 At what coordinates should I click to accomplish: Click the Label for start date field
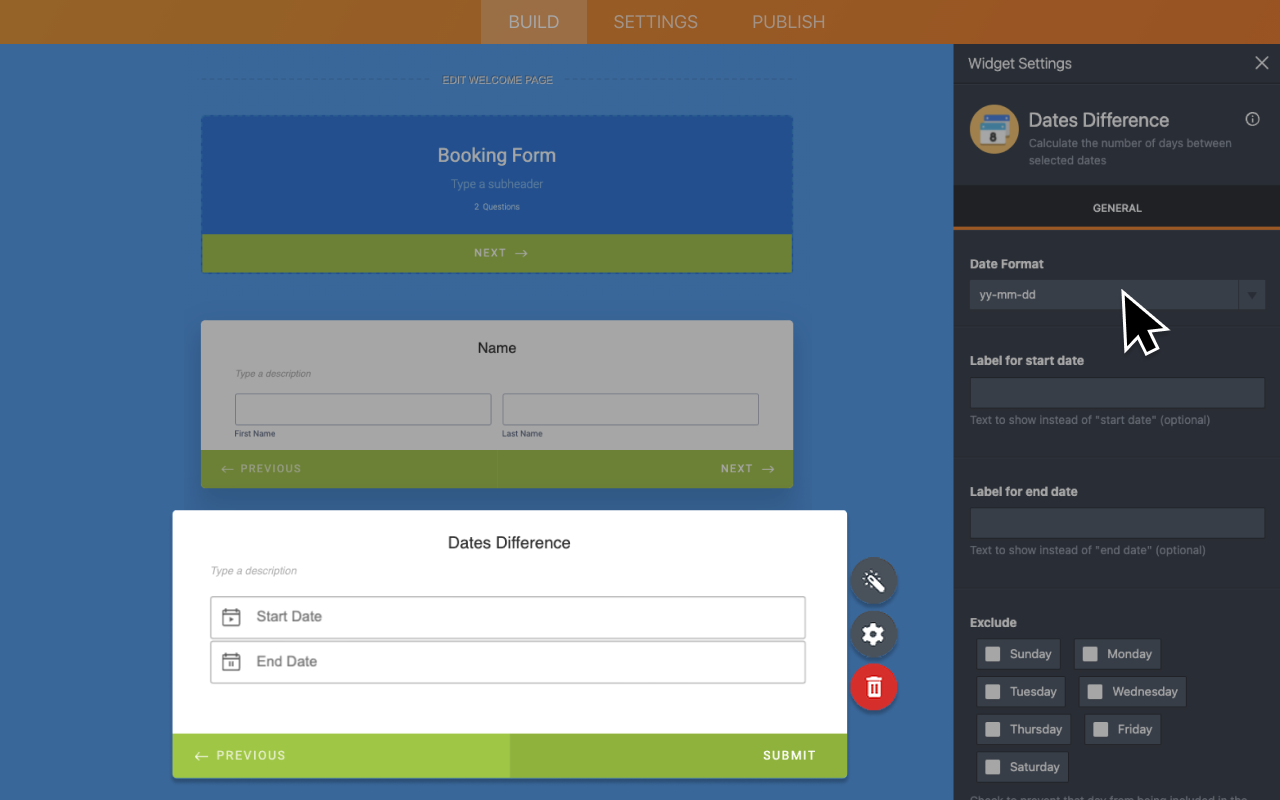pos(1116,392)
